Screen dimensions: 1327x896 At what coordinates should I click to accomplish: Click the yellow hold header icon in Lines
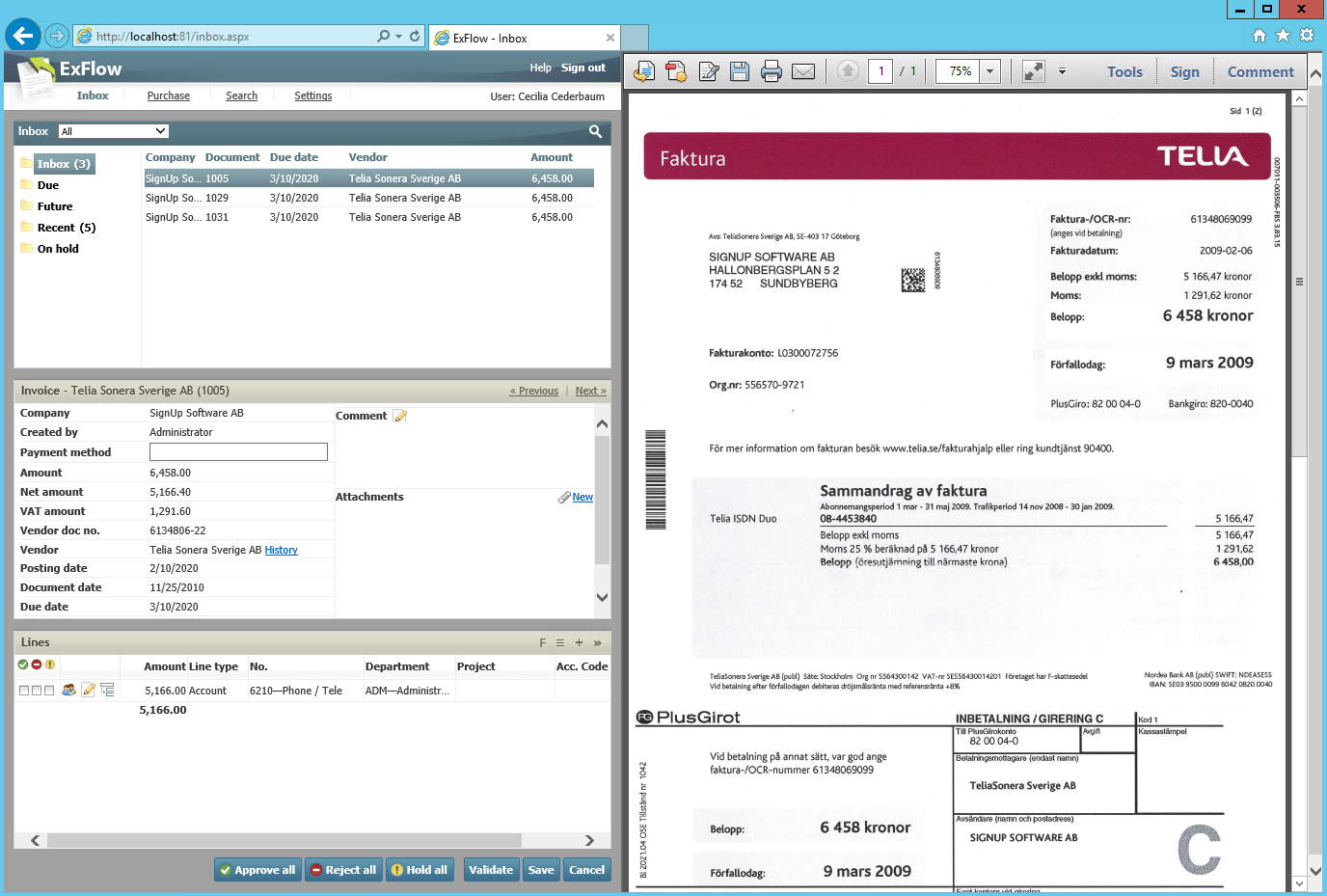pyautogui.click(x=50, y=665)
